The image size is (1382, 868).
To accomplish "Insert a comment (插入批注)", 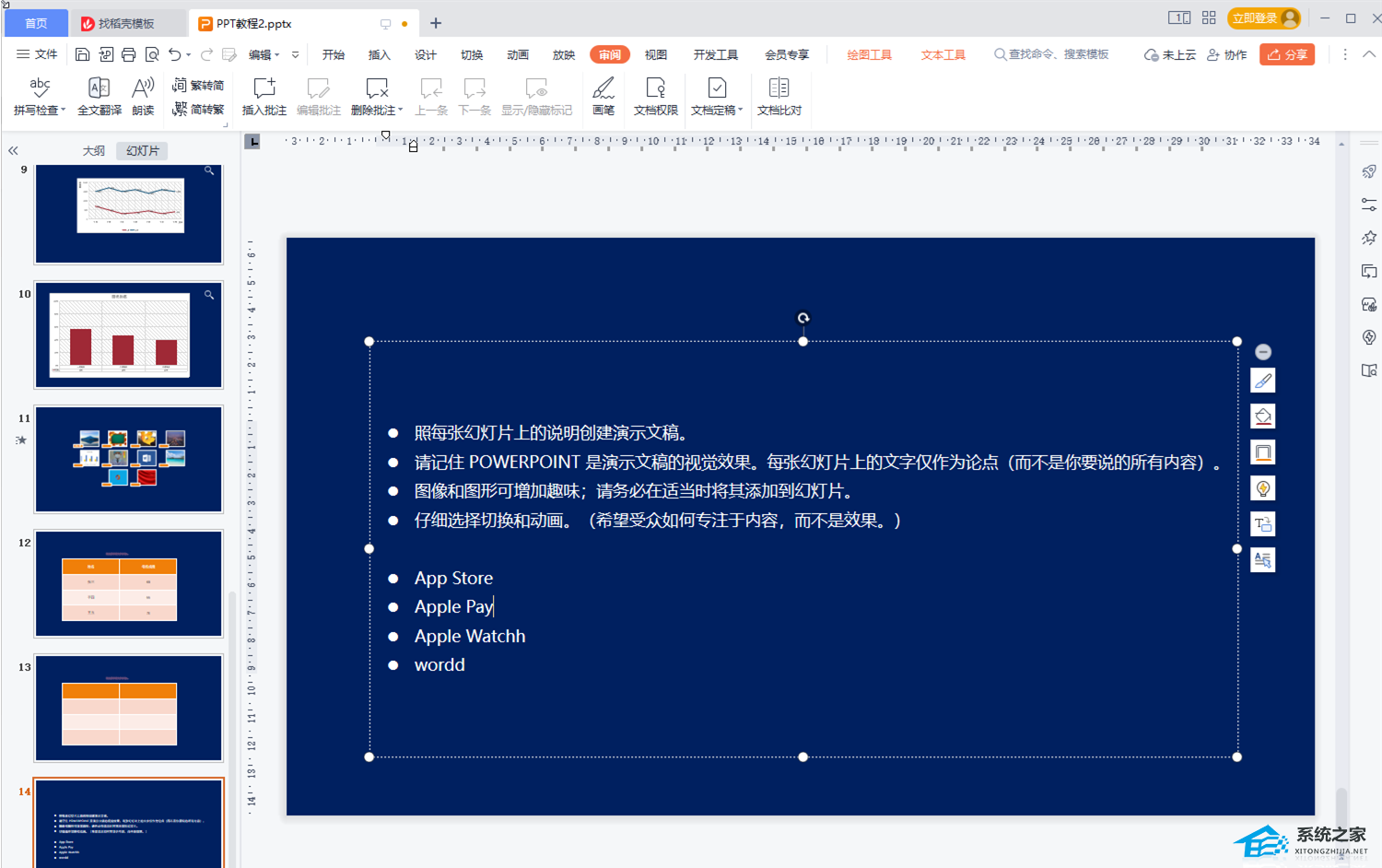I will [264, 96].
